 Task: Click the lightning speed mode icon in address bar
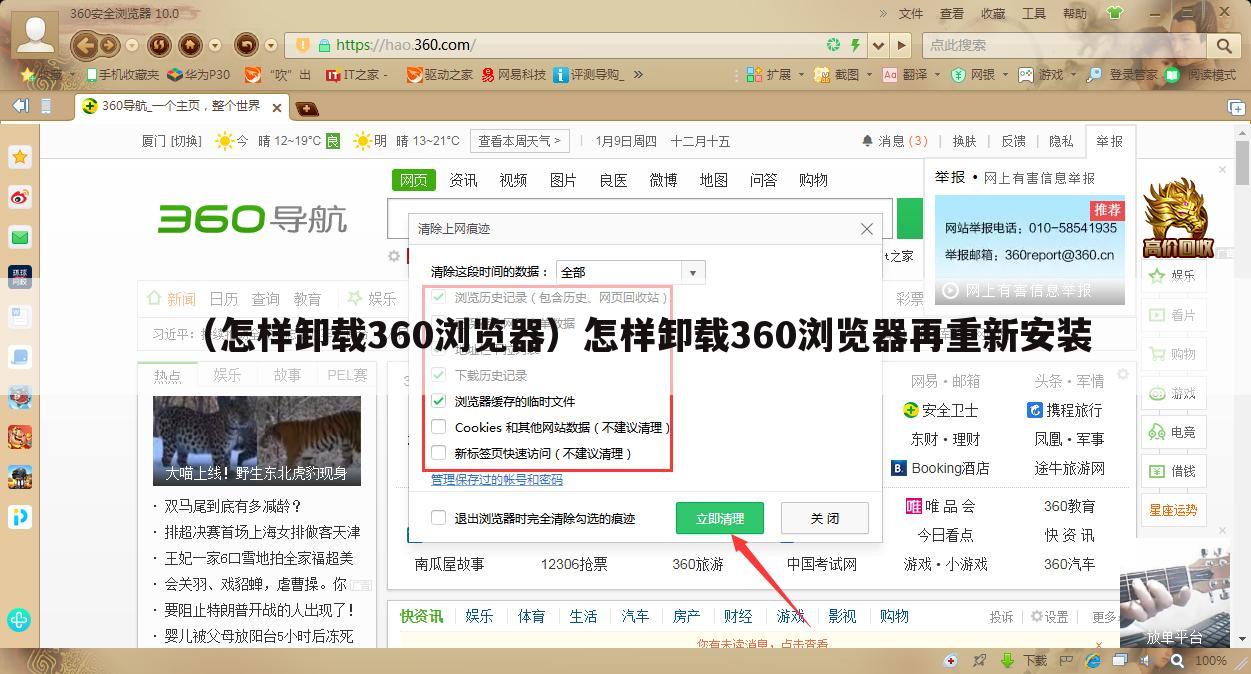click(x=855, y=45)
